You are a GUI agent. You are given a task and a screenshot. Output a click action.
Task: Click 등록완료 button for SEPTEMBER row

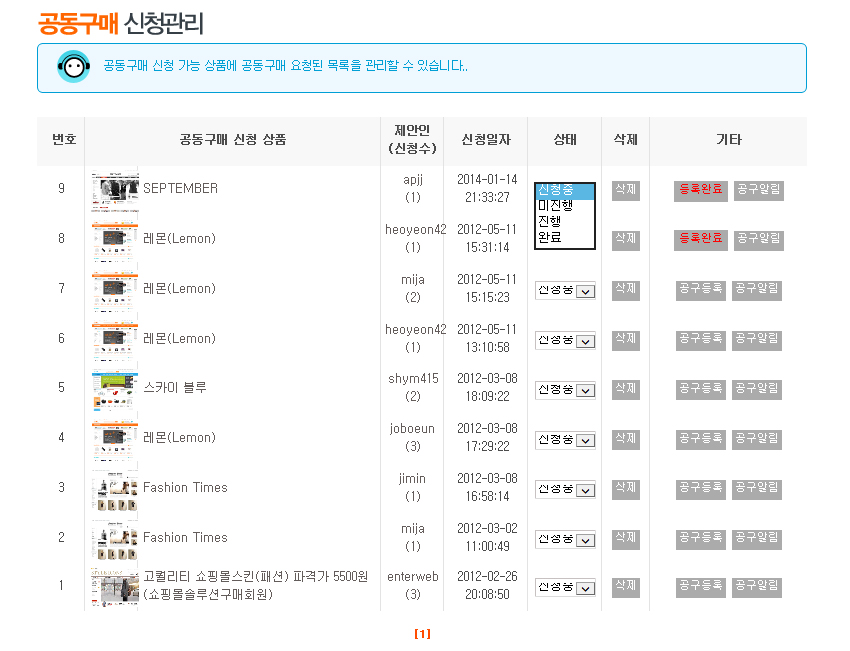point(700,189)
